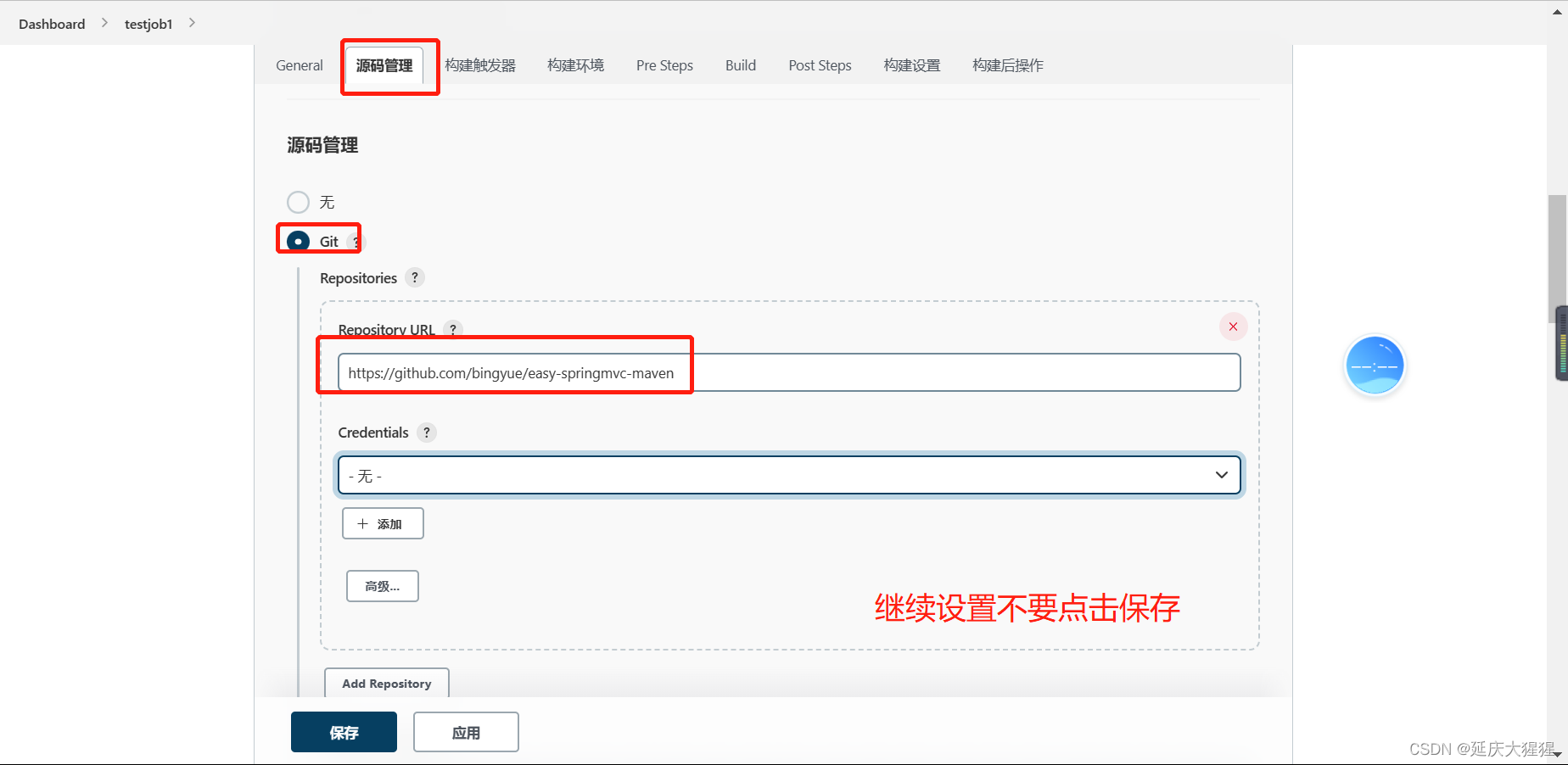This screenshot has height=765, width=1568.
Task: Open the Dashboard breadcrumb link
Action: (x=51, y=23)
